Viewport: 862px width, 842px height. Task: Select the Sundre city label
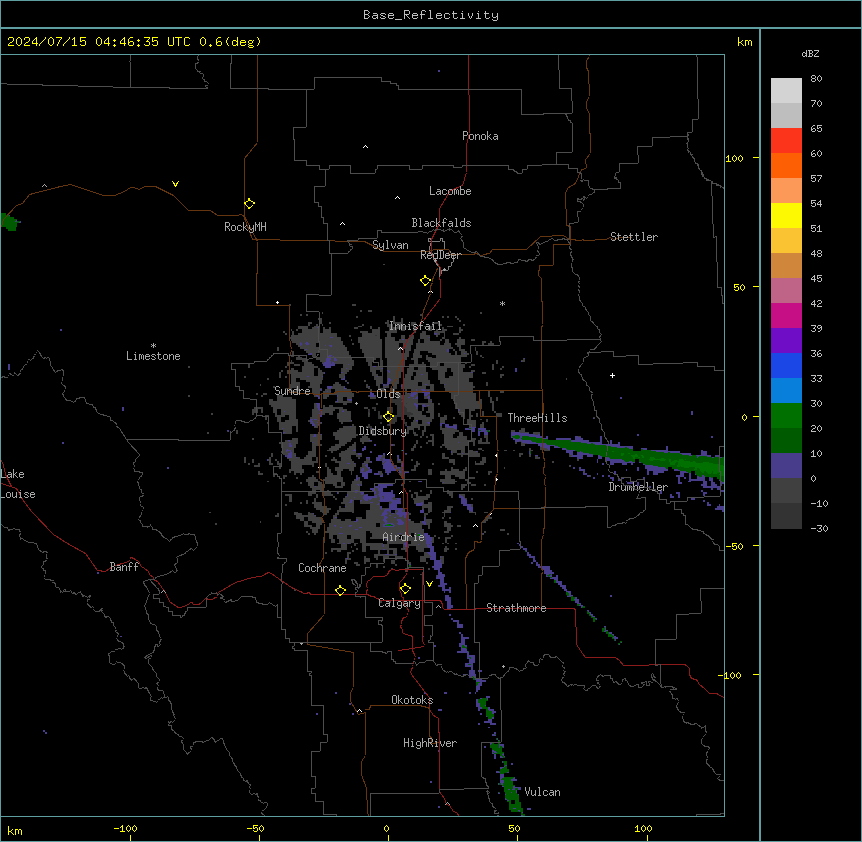pos(292,391)
